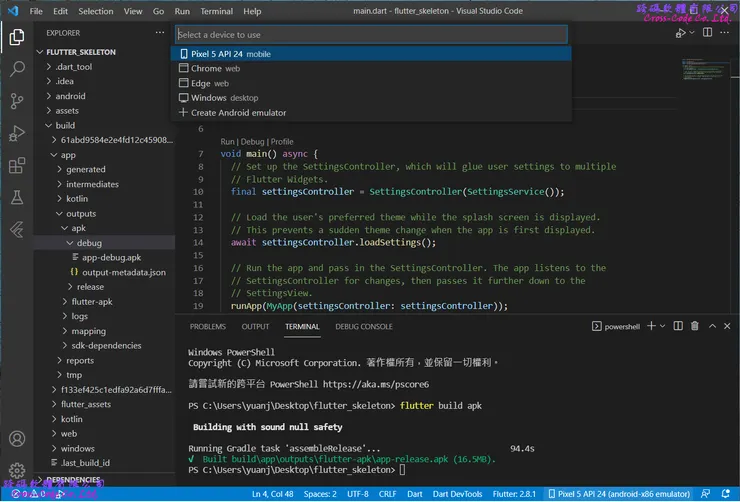
Task: Expand the .dart_tool folder
Action: click(x=75, y=67)
